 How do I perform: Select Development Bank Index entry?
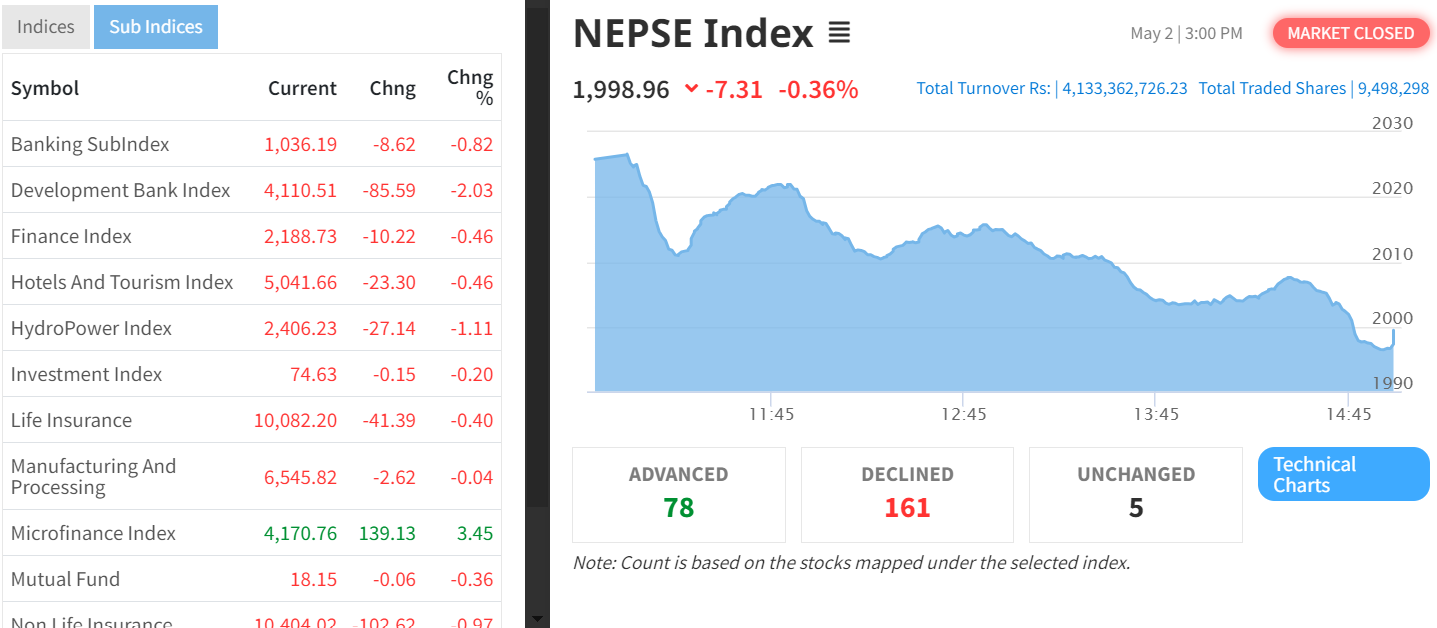pyautogui.click(x=120, y=190)
